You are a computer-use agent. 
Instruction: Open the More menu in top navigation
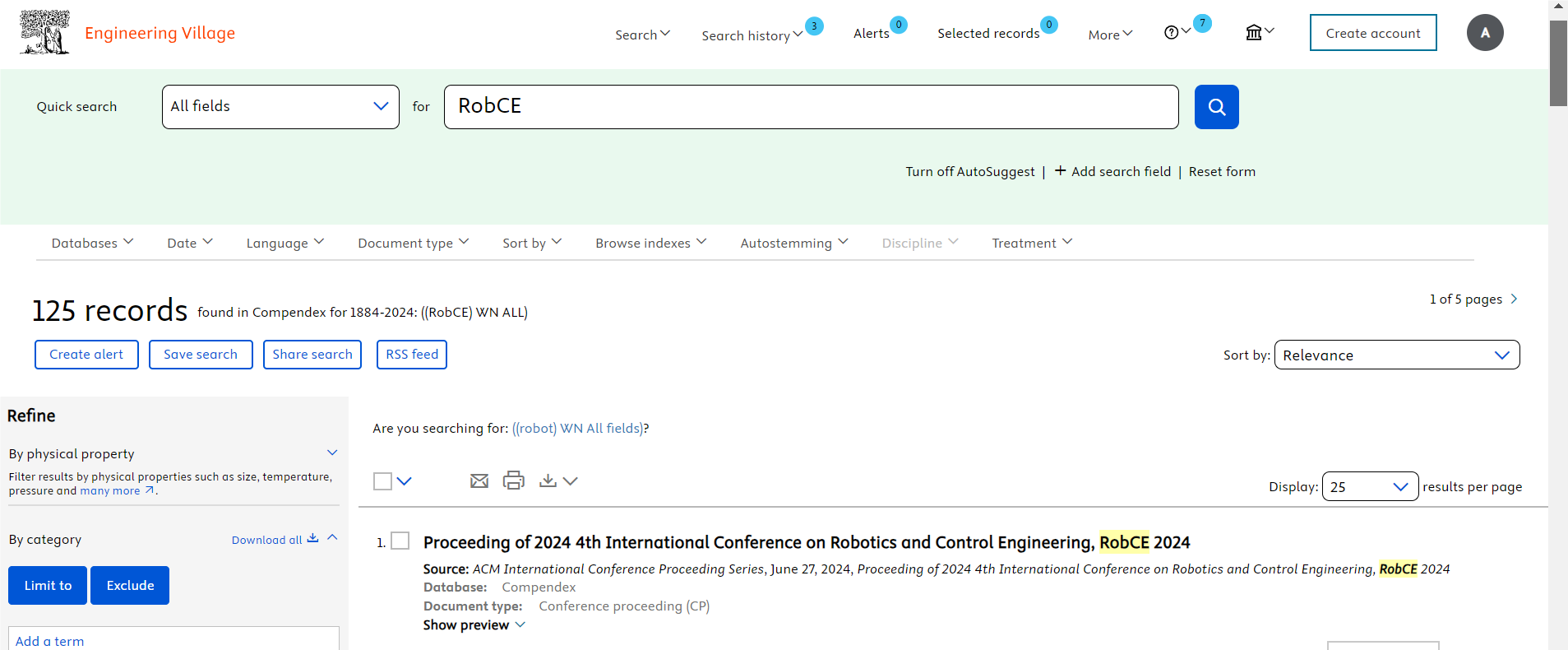(x=1110, y=35)
